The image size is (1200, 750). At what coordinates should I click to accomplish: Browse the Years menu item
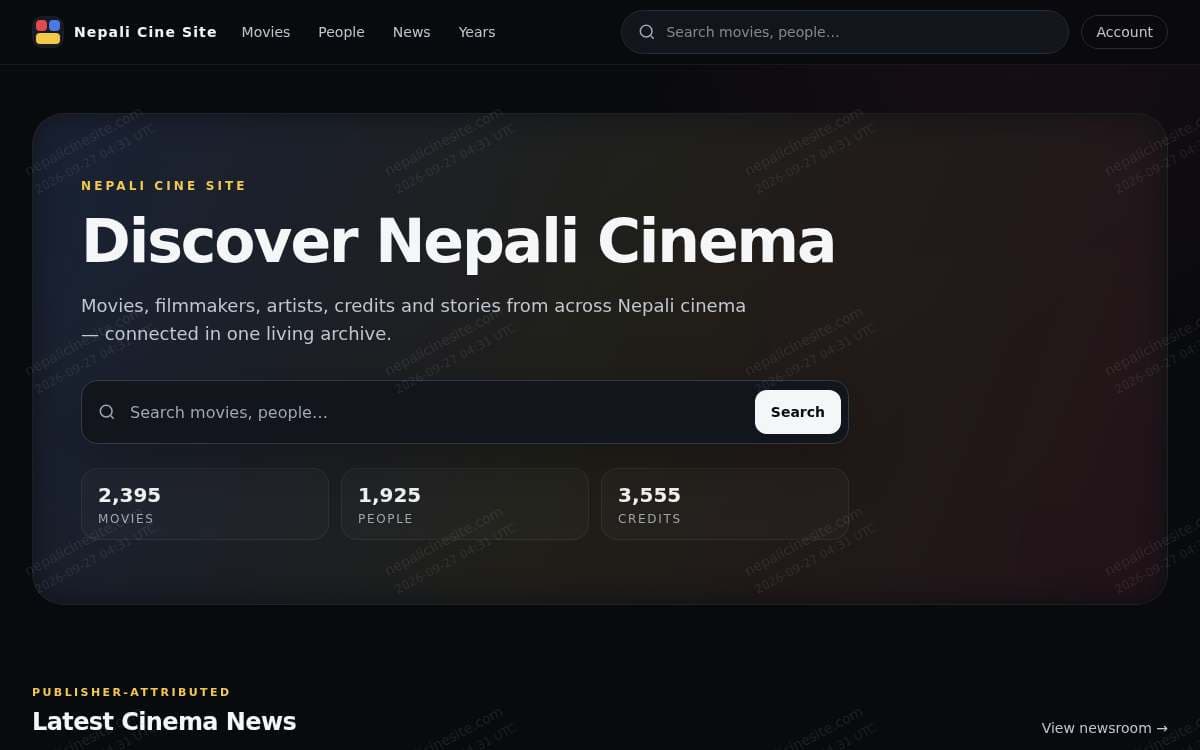coord(477,32)
